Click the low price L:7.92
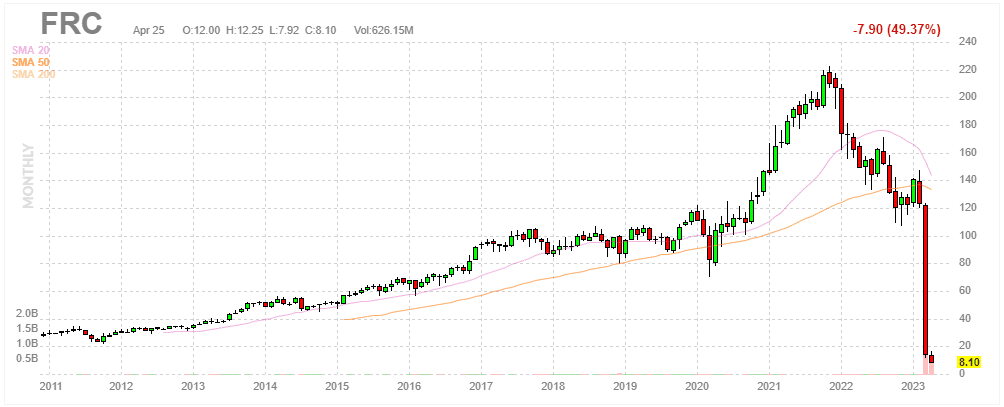1004x407 pixels. click(285, 30)
